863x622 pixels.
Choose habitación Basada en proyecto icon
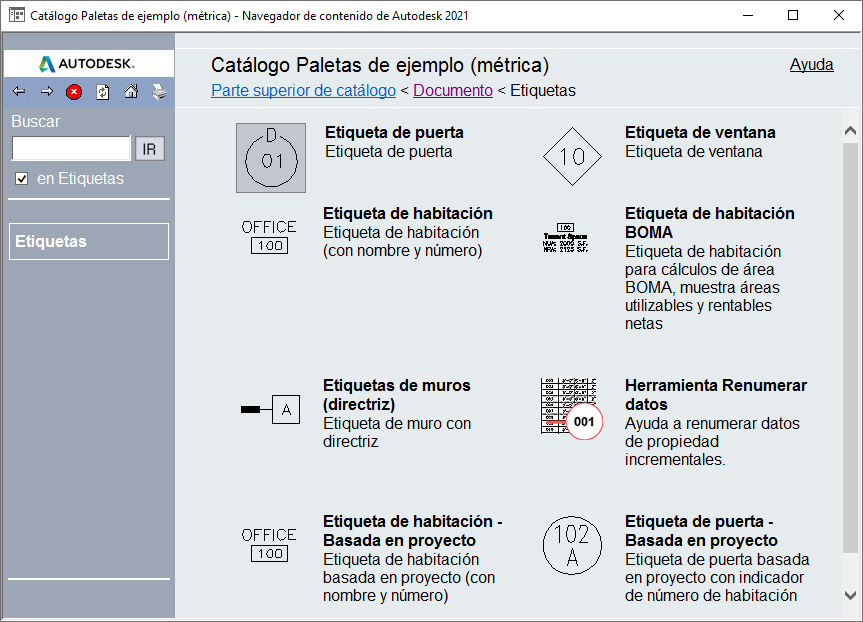tap(269, 545)
